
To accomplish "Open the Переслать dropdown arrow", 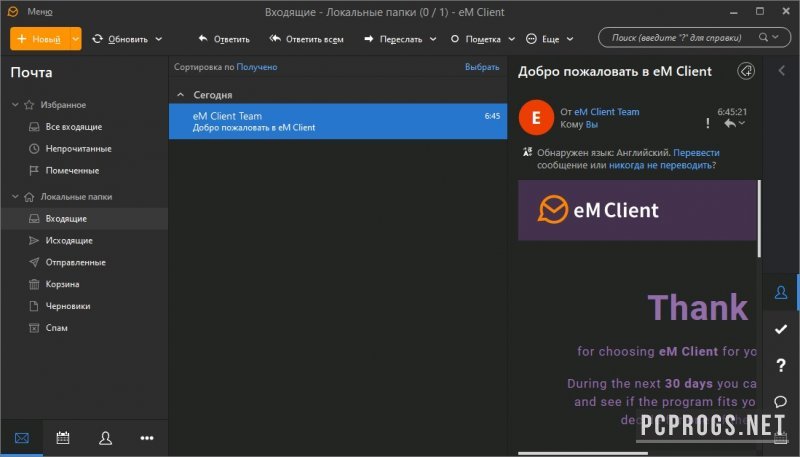I will (433, 39).
